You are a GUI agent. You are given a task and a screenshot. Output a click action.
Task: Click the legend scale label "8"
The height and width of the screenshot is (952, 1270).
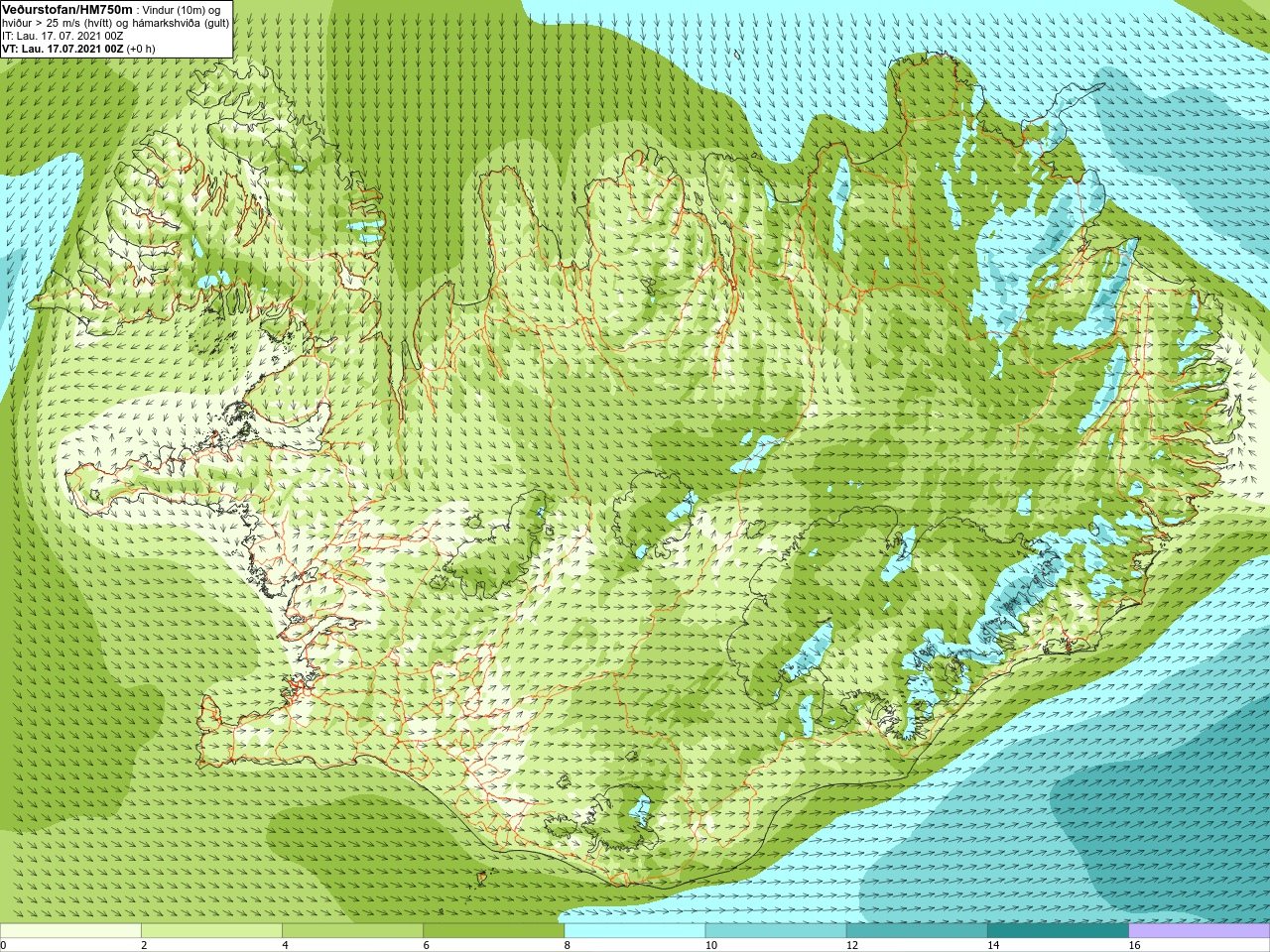[568, 945]
